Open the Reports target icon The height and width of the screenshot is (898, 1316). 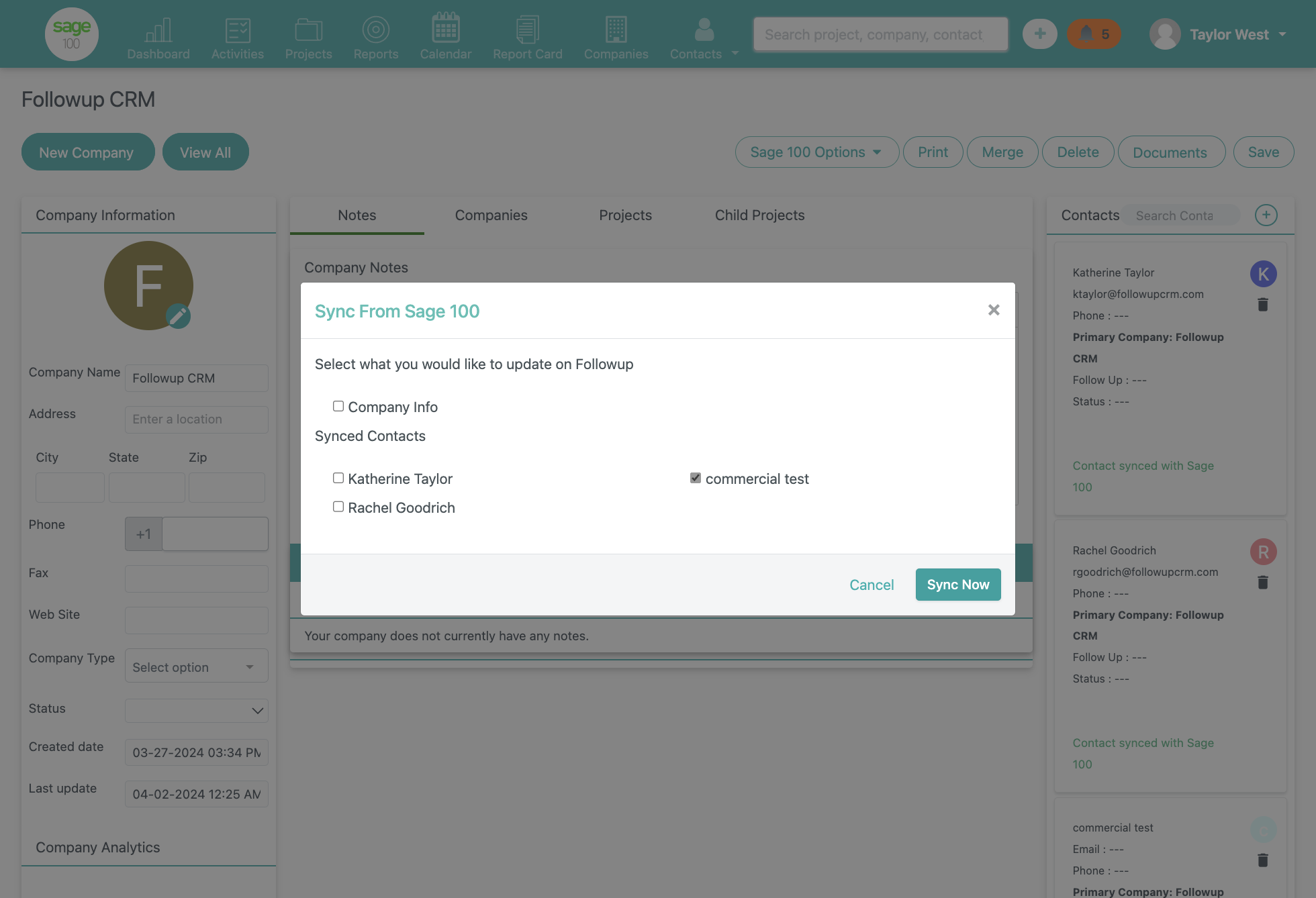pyautogui.click(x=376, y=30)
